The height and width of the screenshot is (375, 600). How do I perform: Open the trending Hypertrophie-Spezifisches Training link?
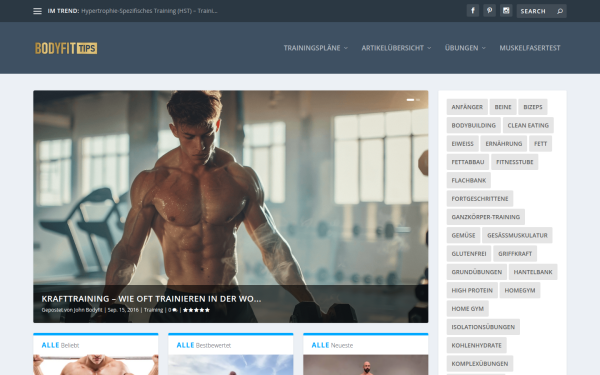(x=149, y=11)
